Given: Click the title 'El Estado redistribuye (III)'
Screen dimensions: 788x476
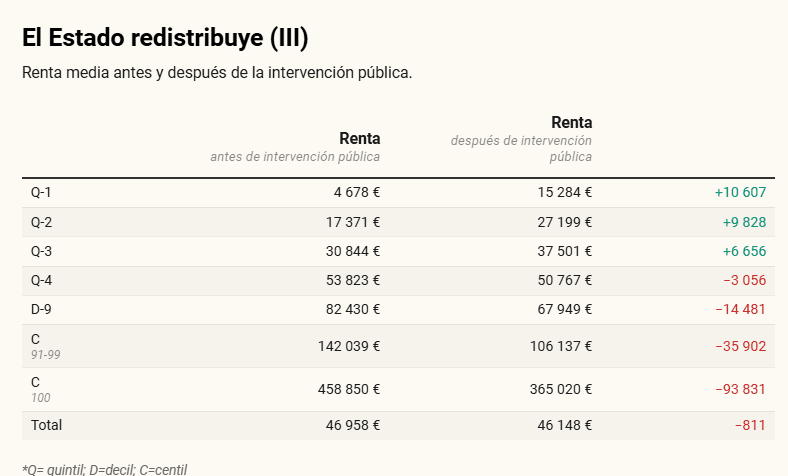Looking at the screenshot, I should [x=165, y=38].
